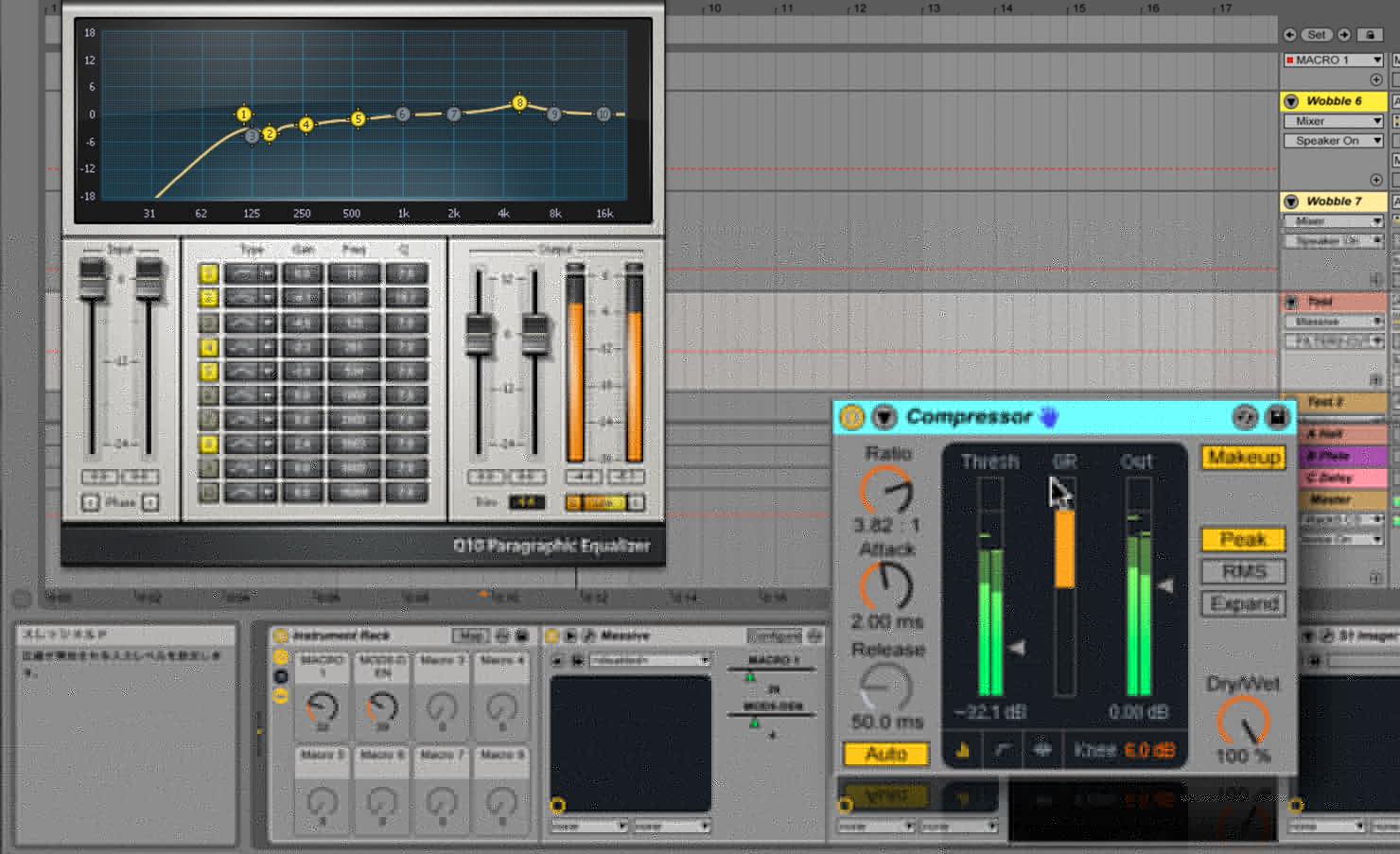The width and height of the screenshot is (1400, 854).
Task: Click the threshold triangle handle in the meter
Action: [1017, 648]
